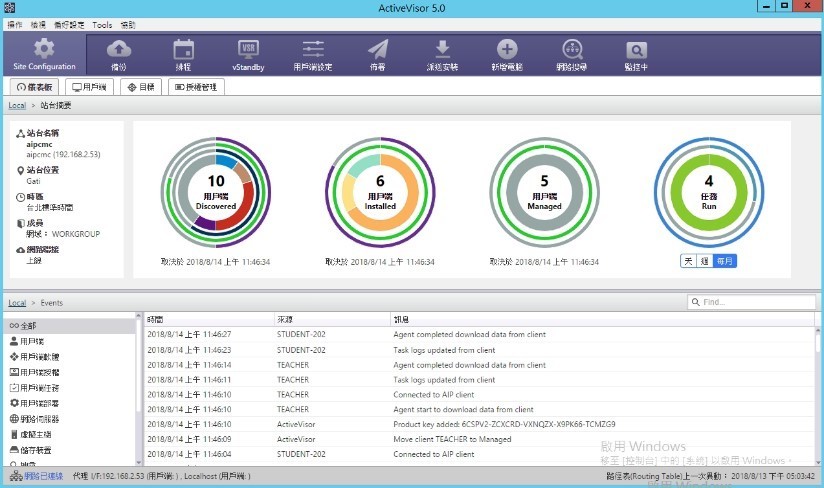Open the 網路搜尋 search icon
824x488 pixels.
coord(571,49)
